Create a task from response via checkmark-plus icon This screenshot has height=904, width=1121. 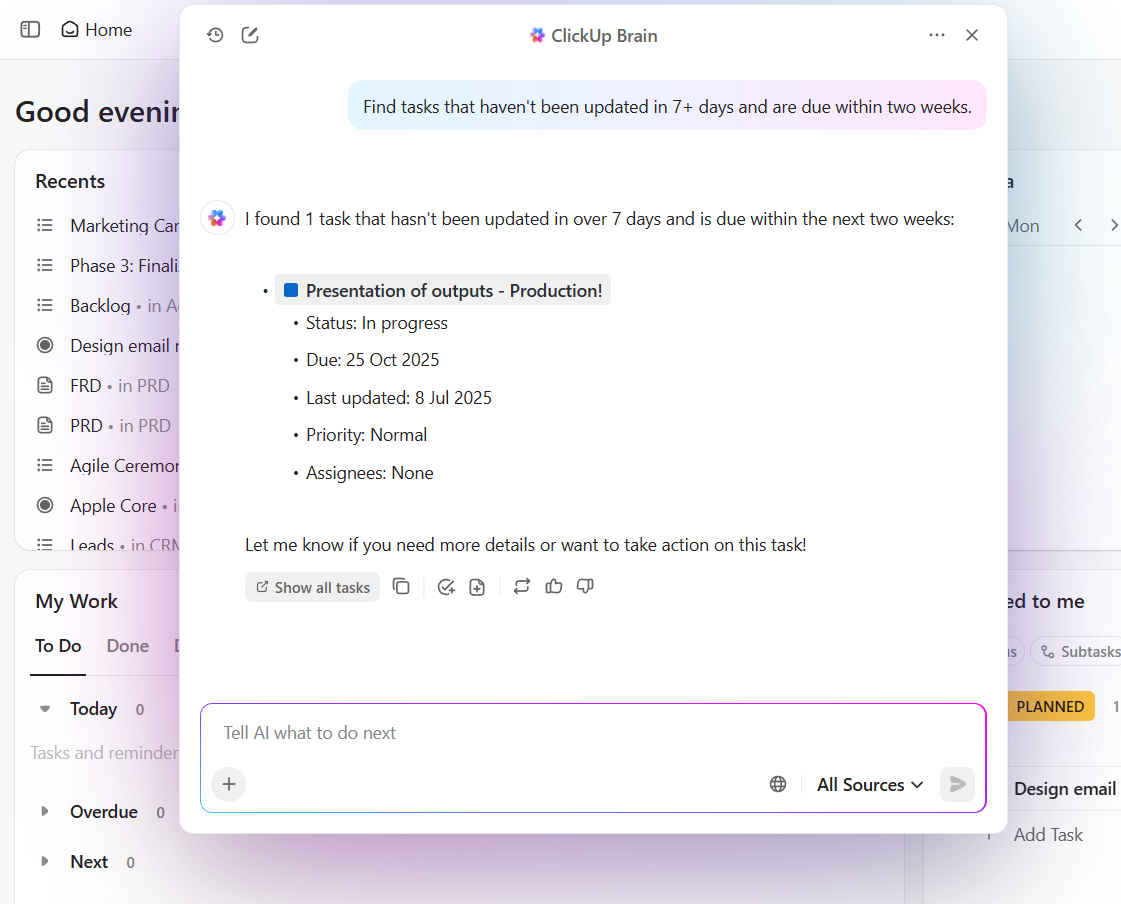pyautogui.click(x=446, y=587)
